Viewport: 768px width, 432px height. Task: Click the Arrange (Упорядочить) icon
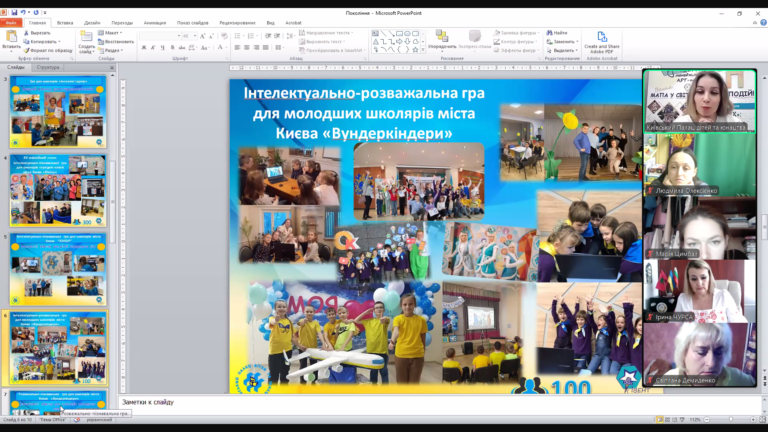point(443,38)
